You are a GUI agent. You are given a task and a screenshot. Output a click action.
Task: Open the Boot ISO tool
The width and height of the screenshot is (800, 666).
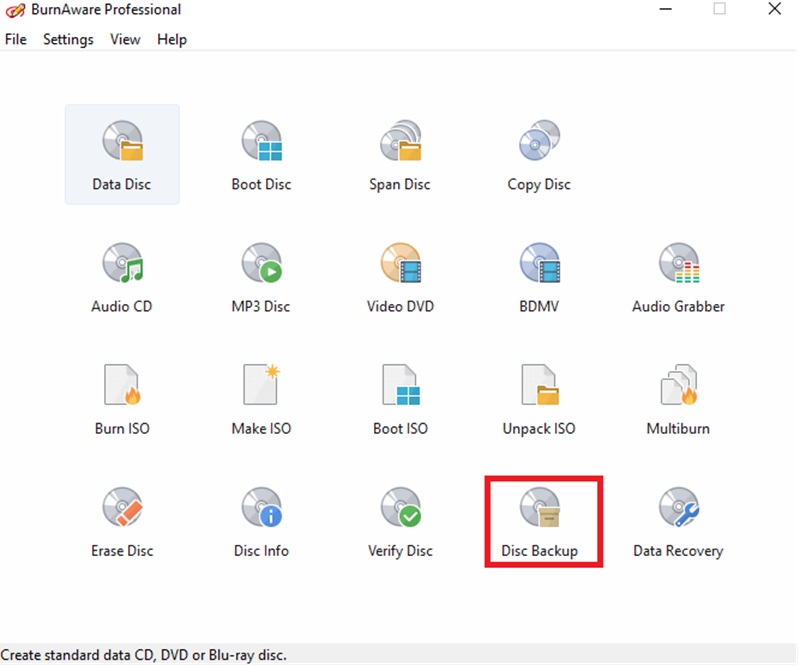tap(400, 399)
